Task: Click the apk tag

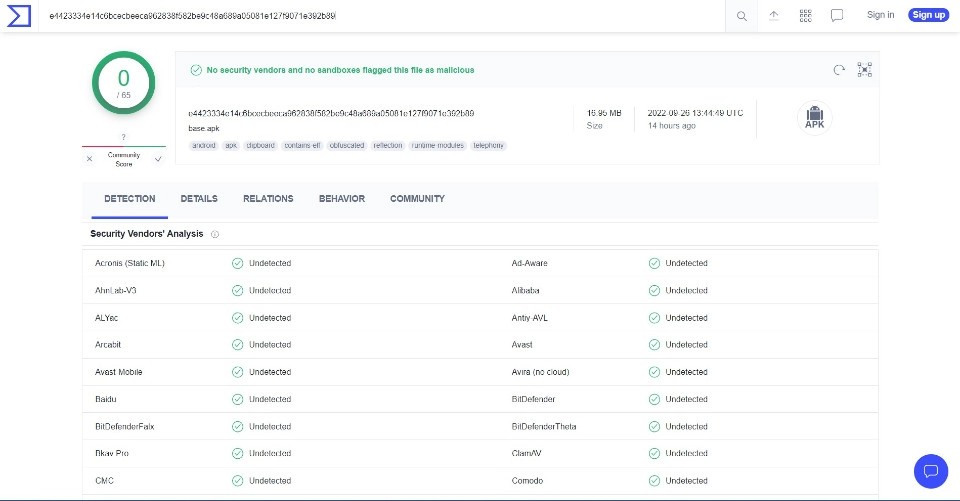Action: tap(231, 146)
